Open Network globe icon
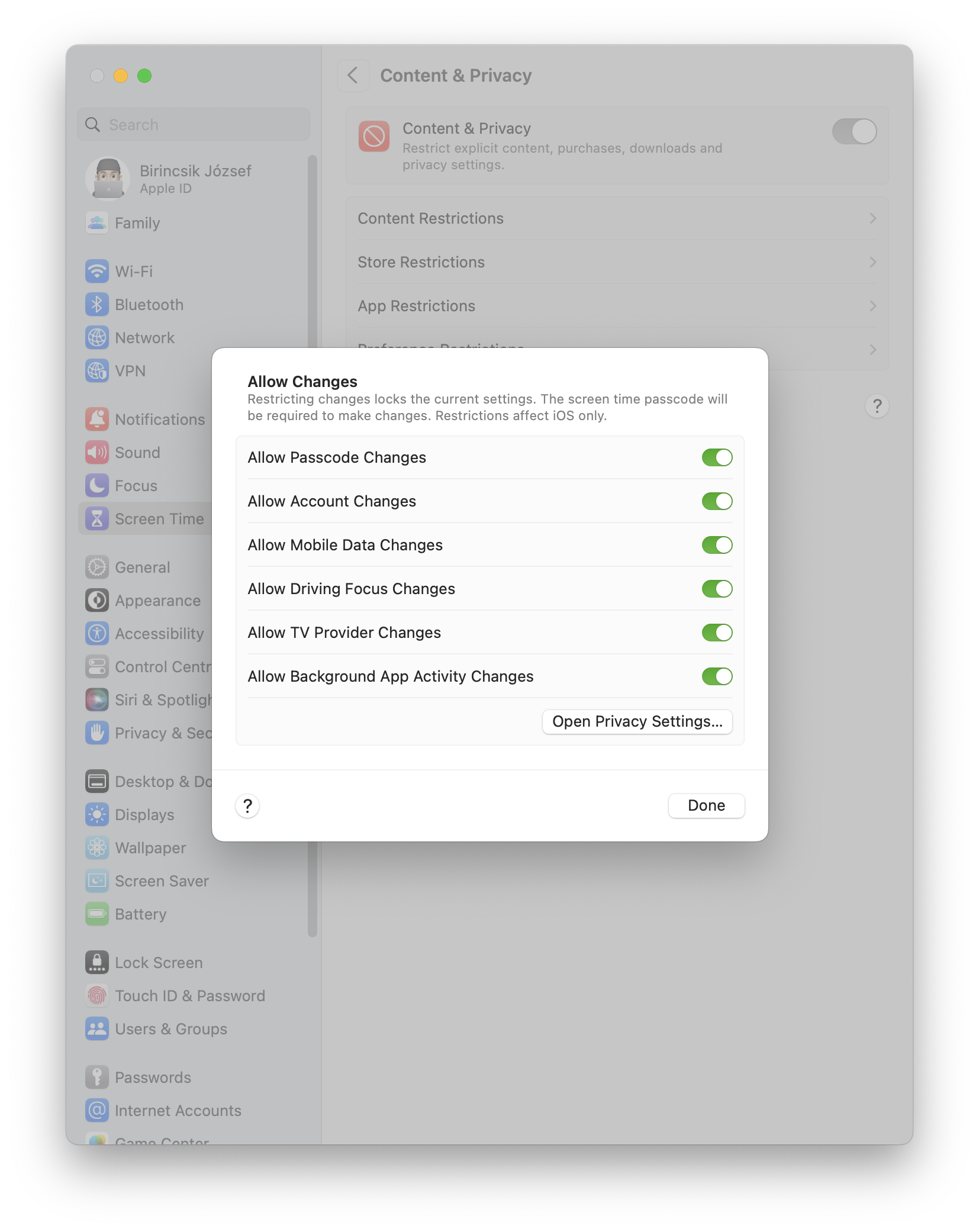This screenshot has height=1232, width=979. (x=97, y=338)
